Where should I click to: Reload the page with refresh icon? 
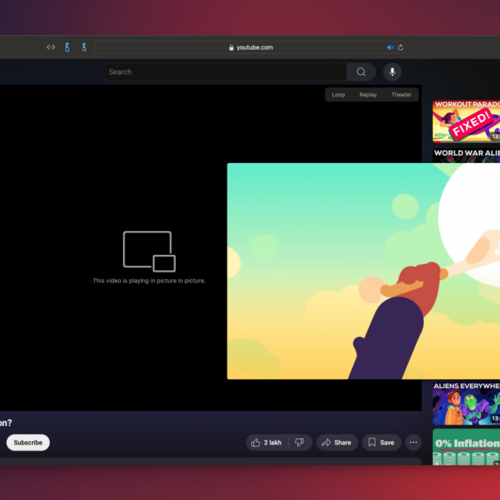coord(401,47)
